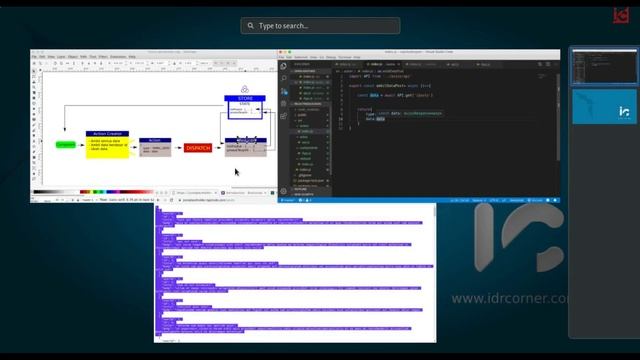Select the Paint Bucket tool in Inkscape
The width and height of the screenshot is (640, 360).
coord(34,157)
